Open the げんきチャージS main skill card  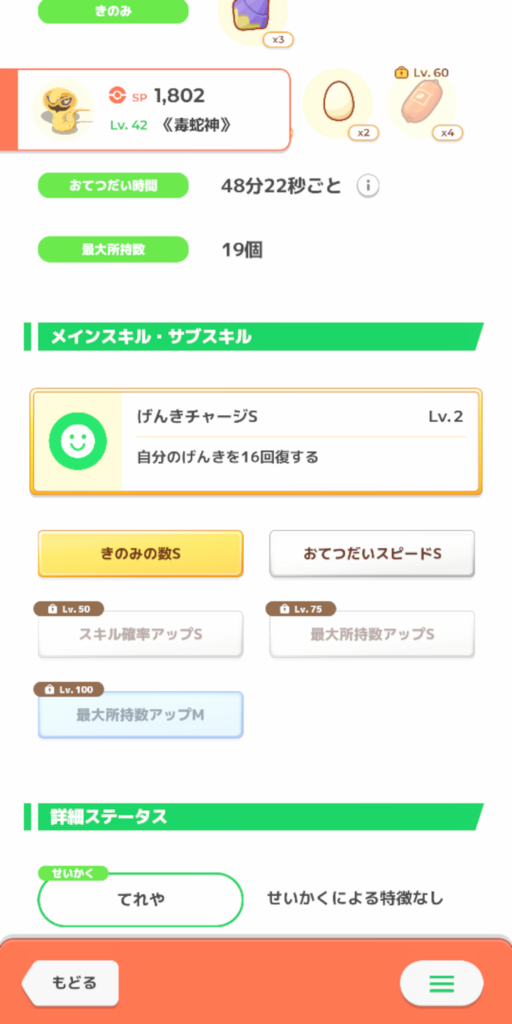(256, 442)
